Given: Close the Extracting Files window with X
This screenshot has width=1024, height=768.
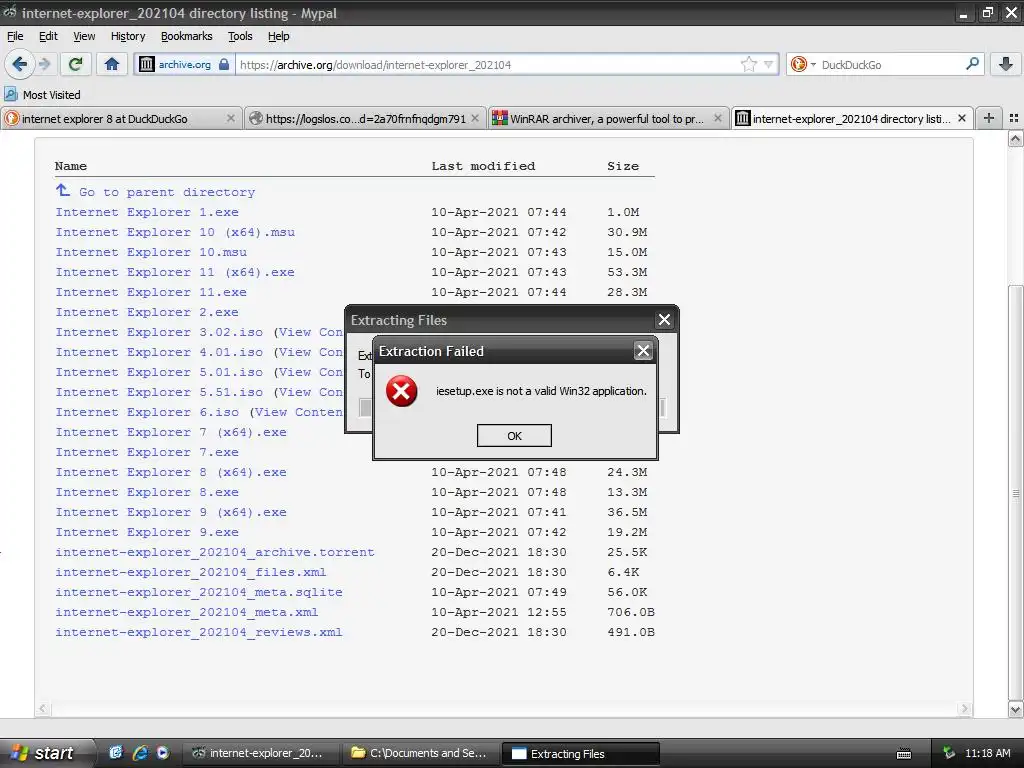Looking at the screenshot, I should pos(664,319).
